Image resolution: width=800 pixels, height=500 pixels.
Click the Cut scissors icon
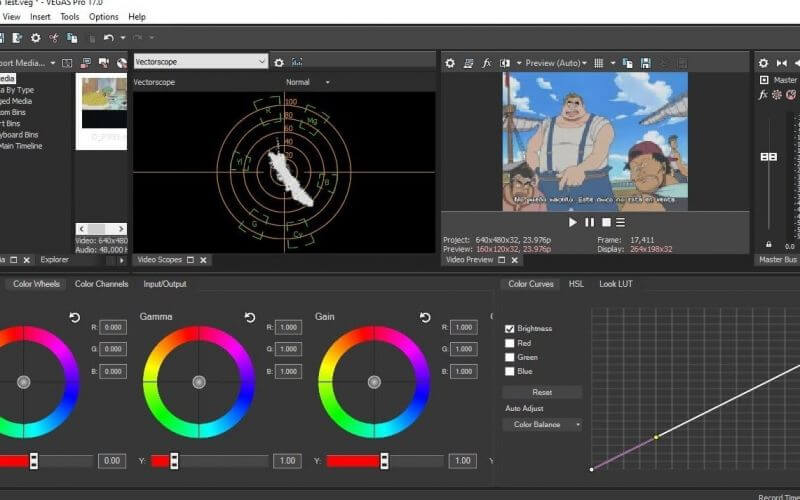(x=54, y=38)
